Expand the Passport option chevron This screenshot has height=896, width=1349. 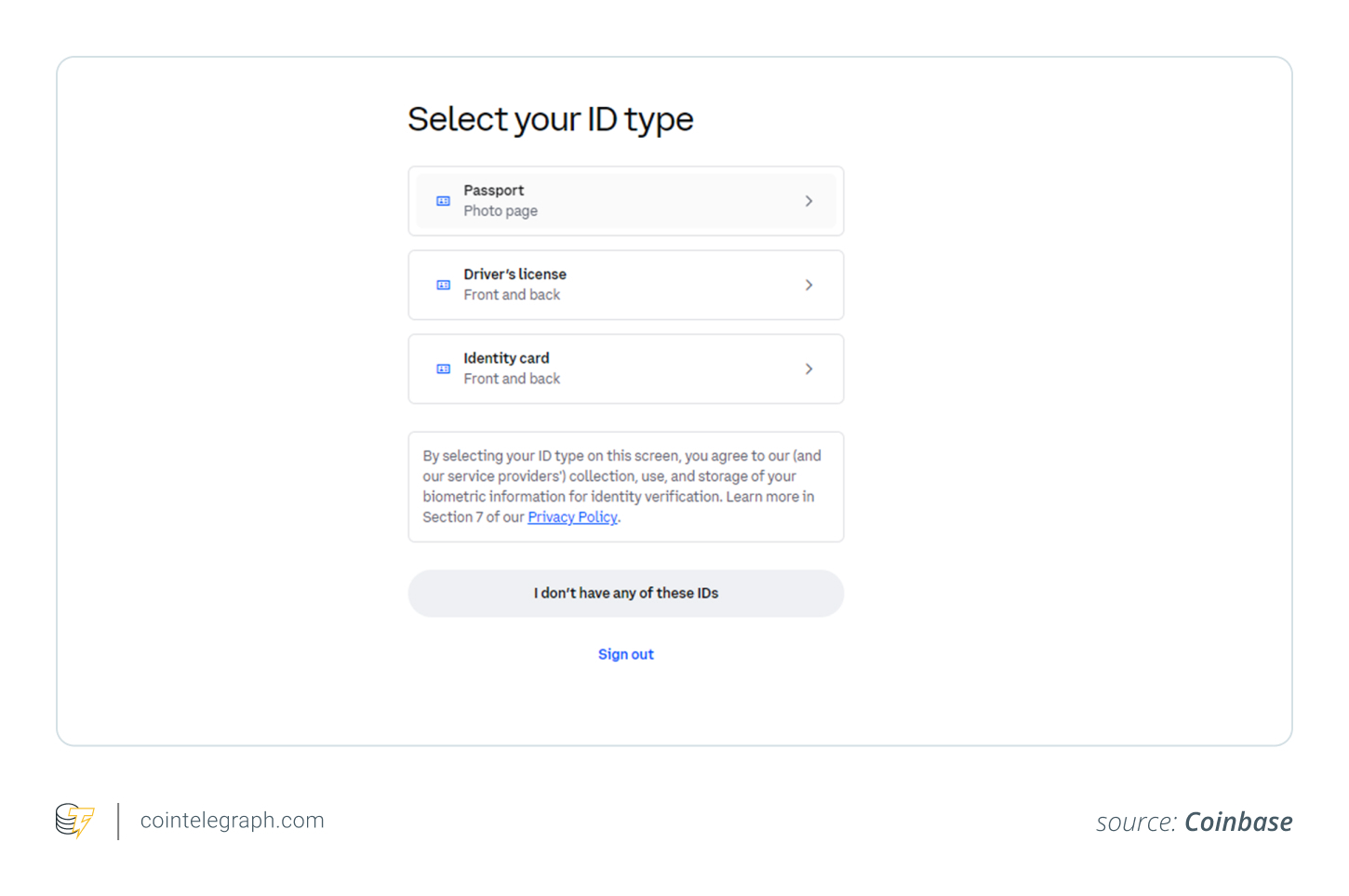click(x=808, y=201)
